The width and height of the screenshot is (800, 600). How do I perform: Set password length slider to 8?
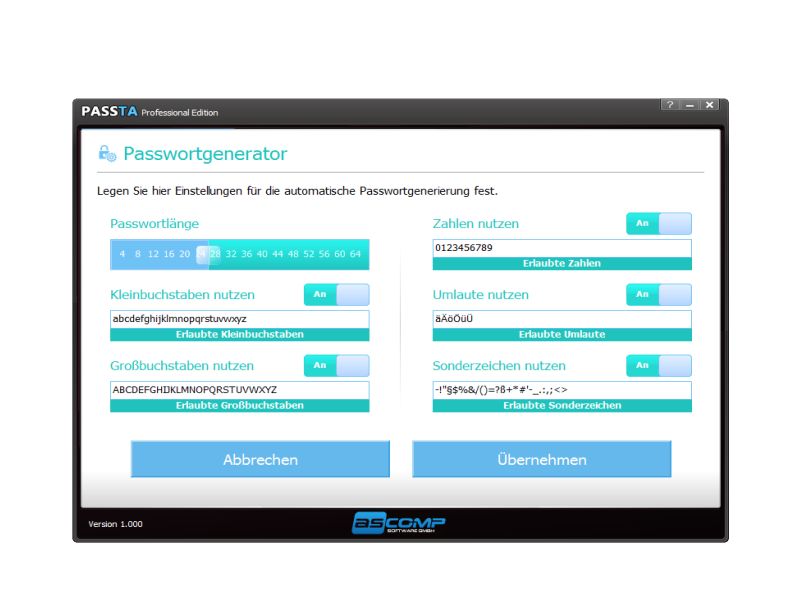coord(138,254)
